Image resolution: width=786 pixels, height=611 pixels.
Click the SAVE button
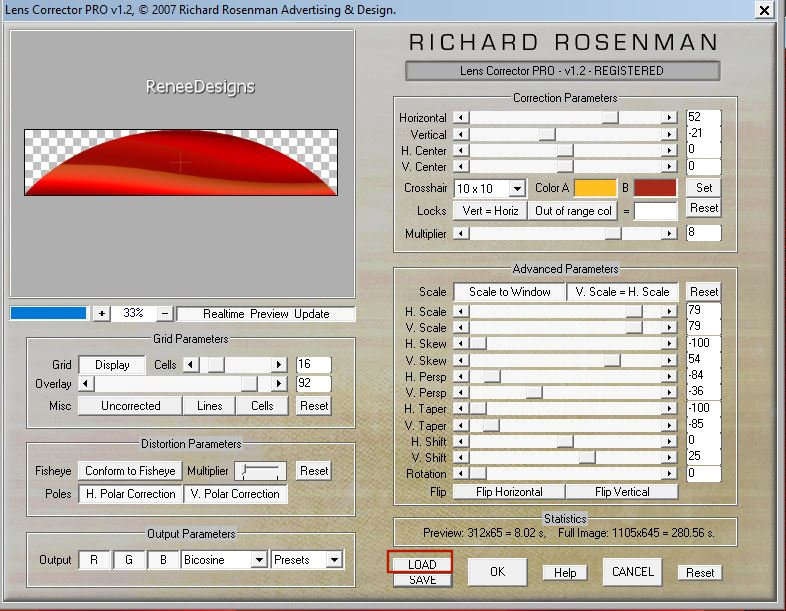tap(422, 580)
